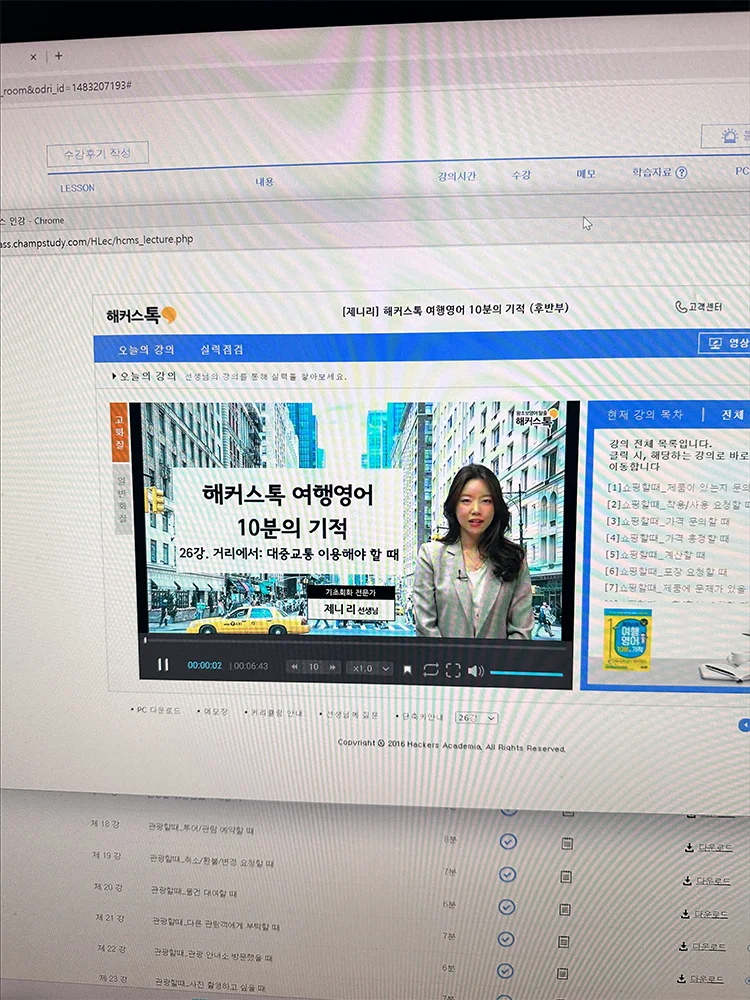Open lecture [2]쇼핑할때_착용/사용 요청할 때
The height and width of the screenshot is (1000, 750).
pyautogui.click(x=678, y=504)
